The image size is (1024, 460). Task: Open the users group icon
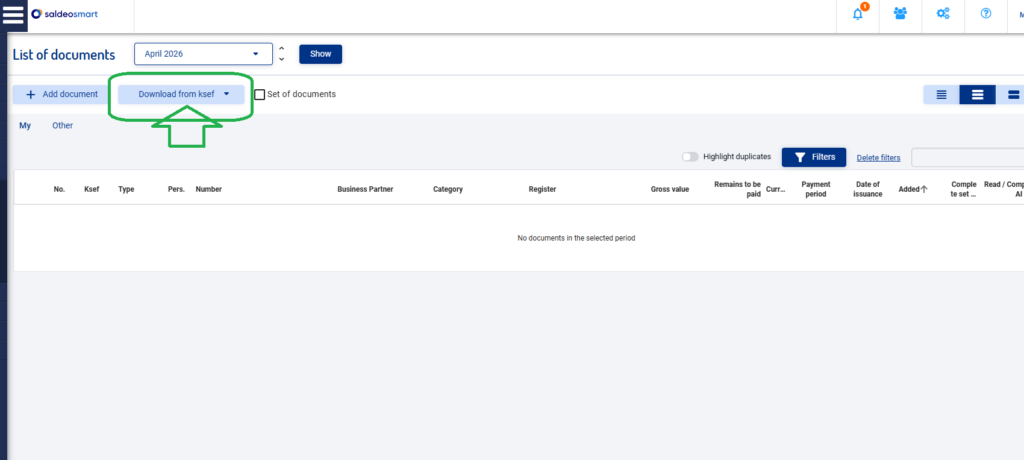pos(900,15)
